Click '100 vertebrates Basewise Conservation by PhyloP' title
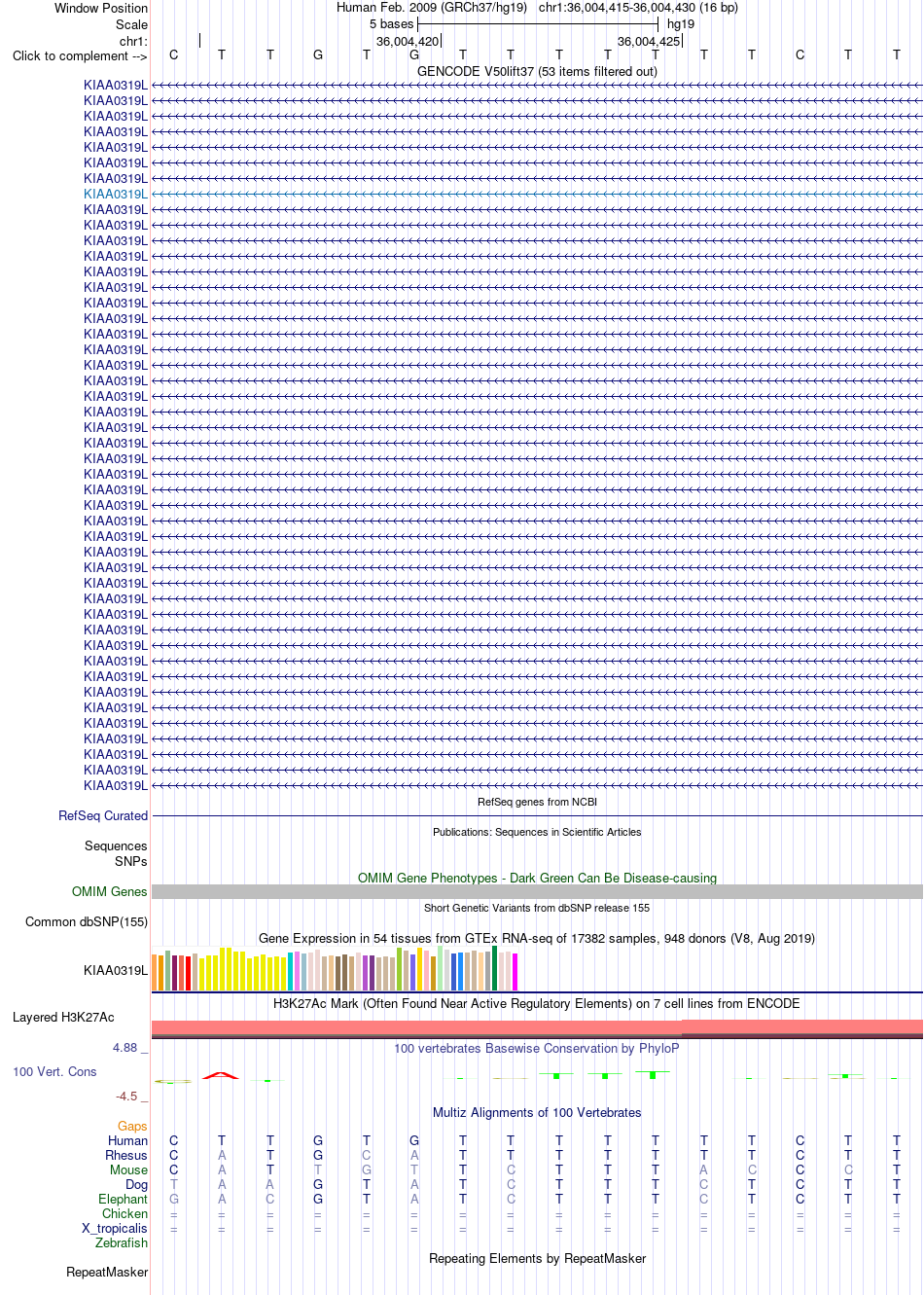 coord(537,1048)
